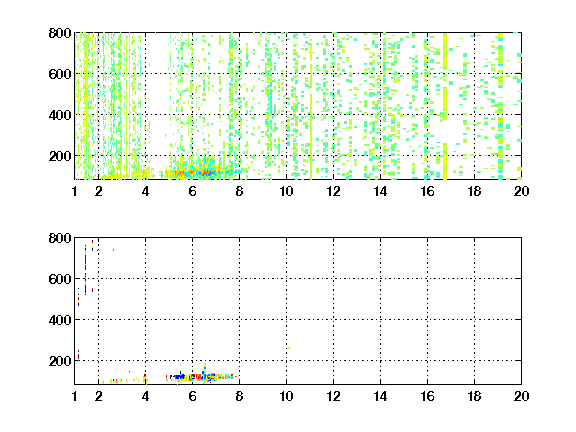Screen dimensions: 576x432
Task: Click the 18 x-axis label on bottom plot
Action: (474, 396)
